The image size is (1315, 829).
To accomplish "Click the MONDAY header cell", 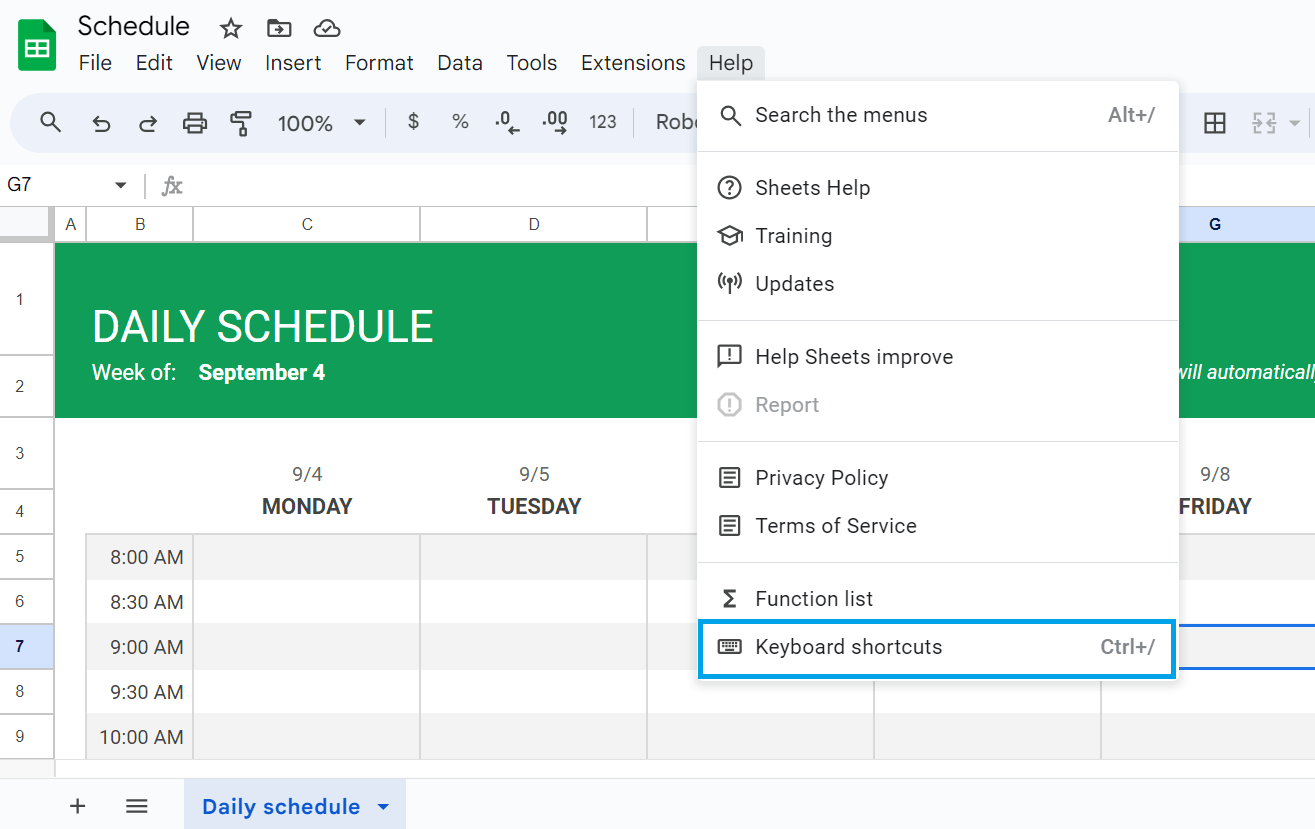I will tap(307, 506).
